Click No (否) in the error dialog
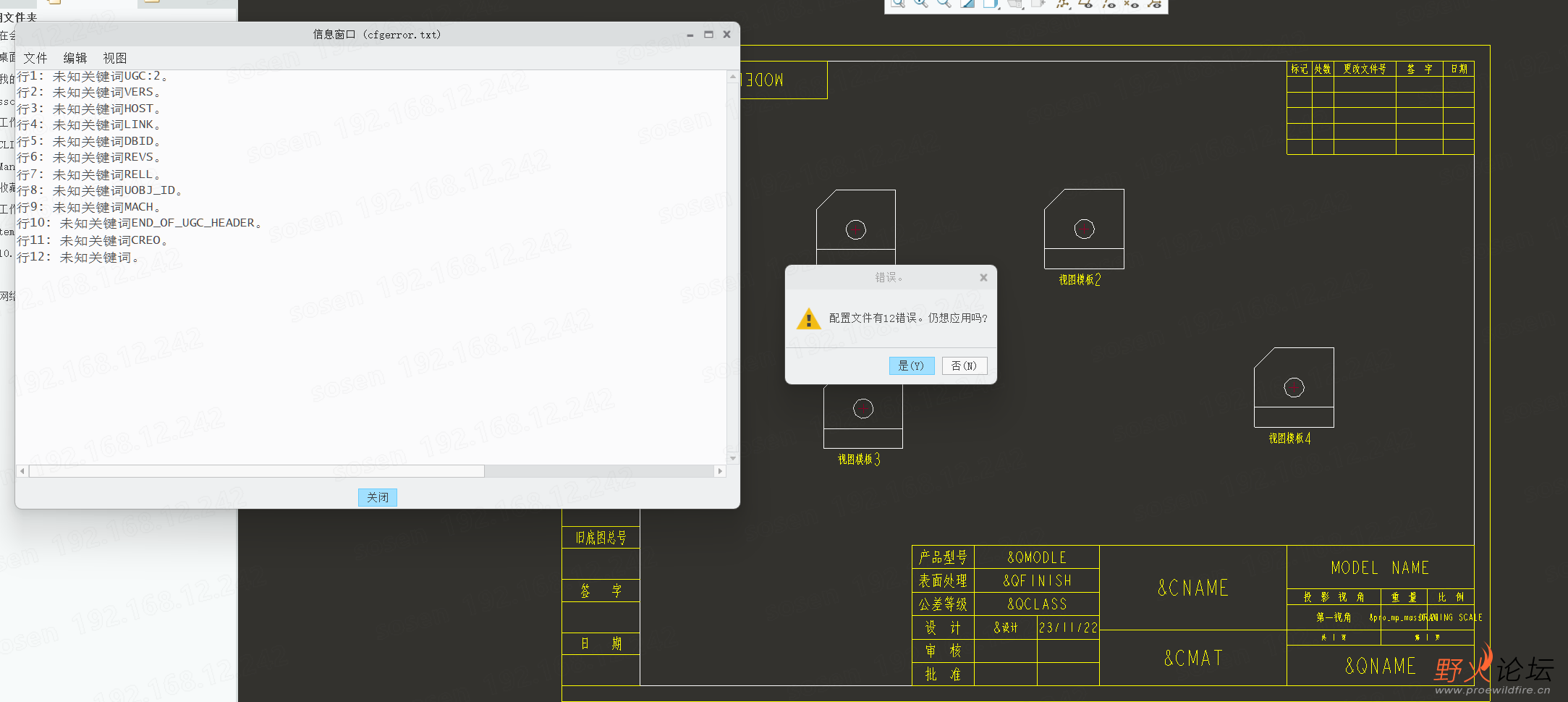Screen dimensions: 1568x702 (x=964, y=365)
